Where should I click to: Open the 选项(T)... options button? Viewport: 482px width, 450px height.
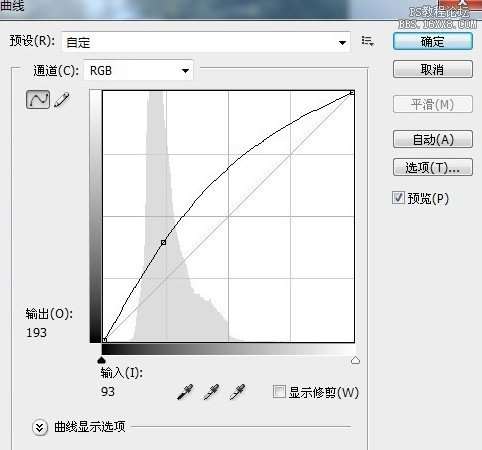coord(433,167)
